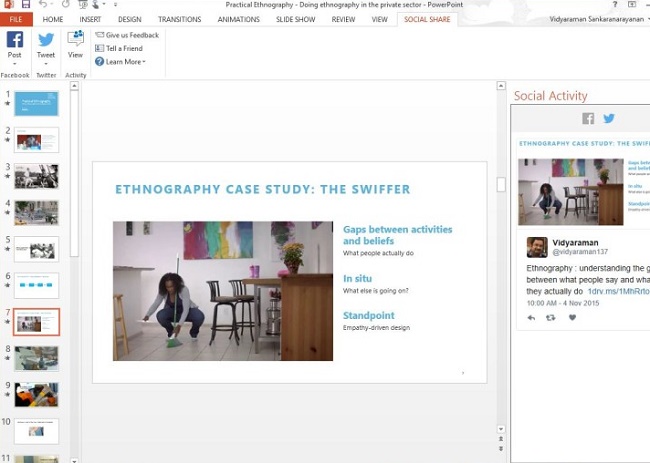Click Vidyaraman's profile avatar
The image size is (650, 463).
pos(537,247)
